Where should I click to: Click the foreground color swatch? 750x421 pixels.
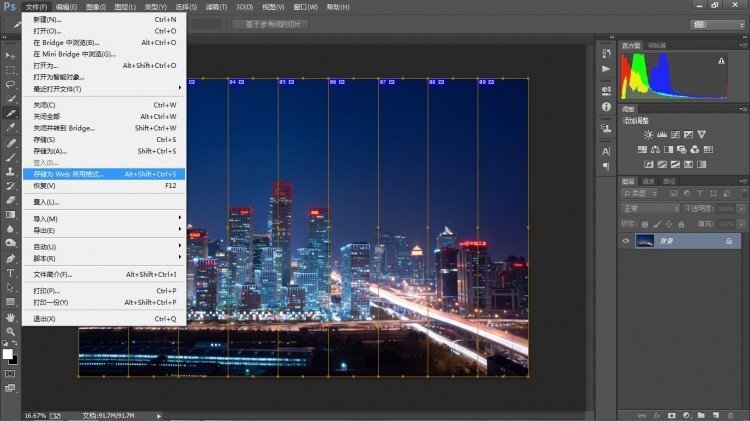(x=7, y=353)
